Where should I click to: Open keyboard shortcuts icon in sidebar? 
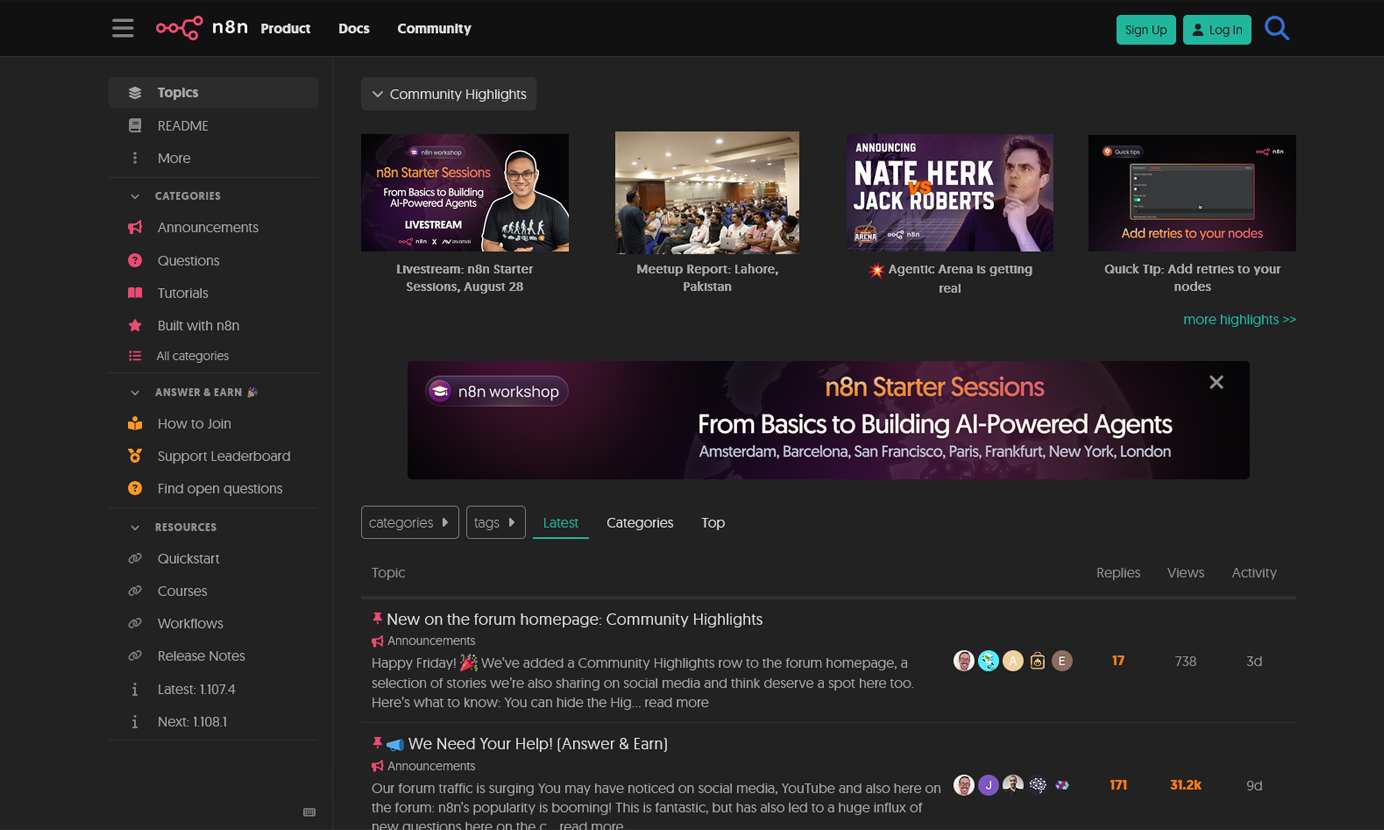[x=309, y=812]
